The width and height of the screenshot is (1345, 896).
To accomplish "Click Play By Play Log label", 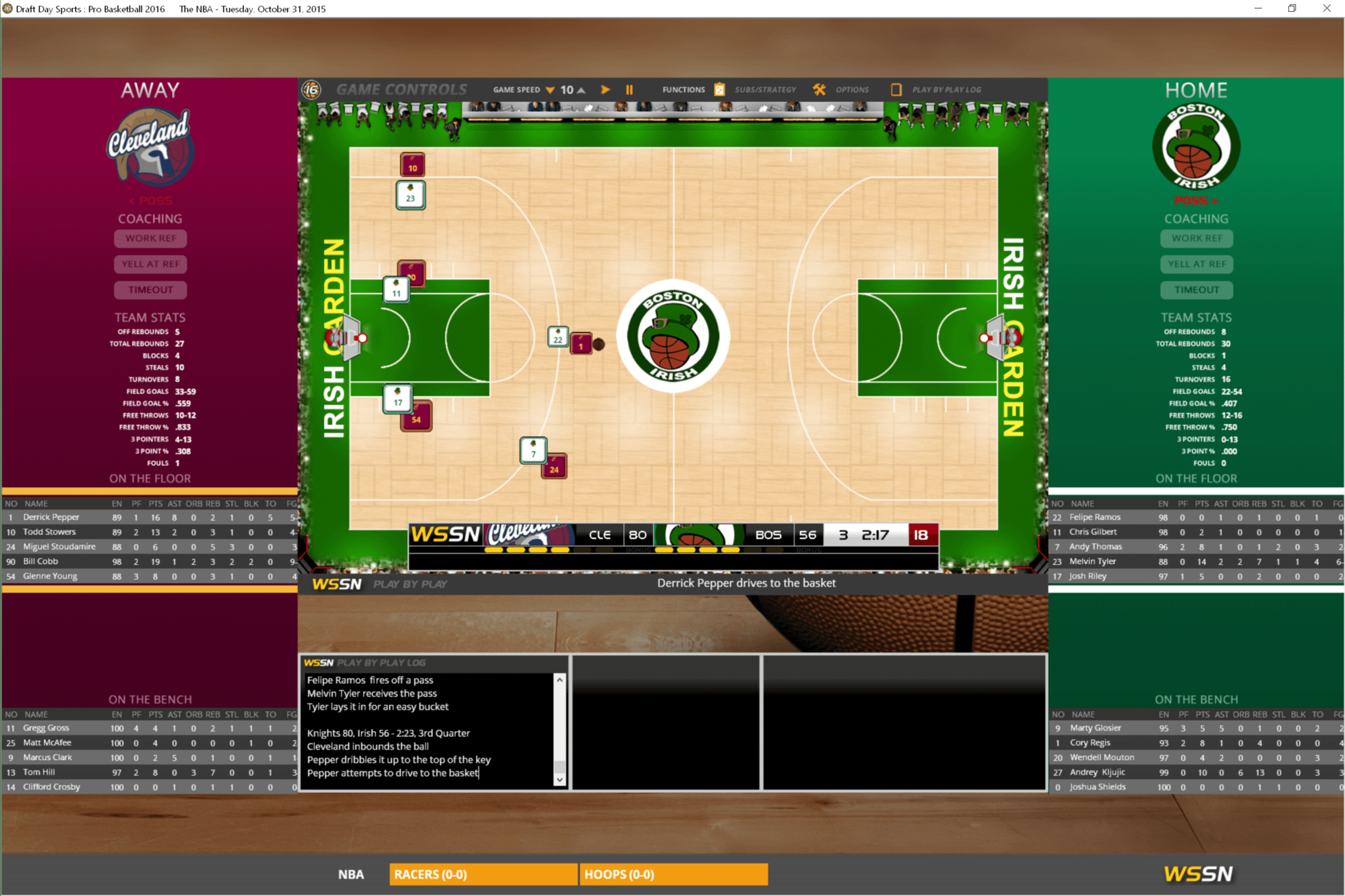I will 946,90.
